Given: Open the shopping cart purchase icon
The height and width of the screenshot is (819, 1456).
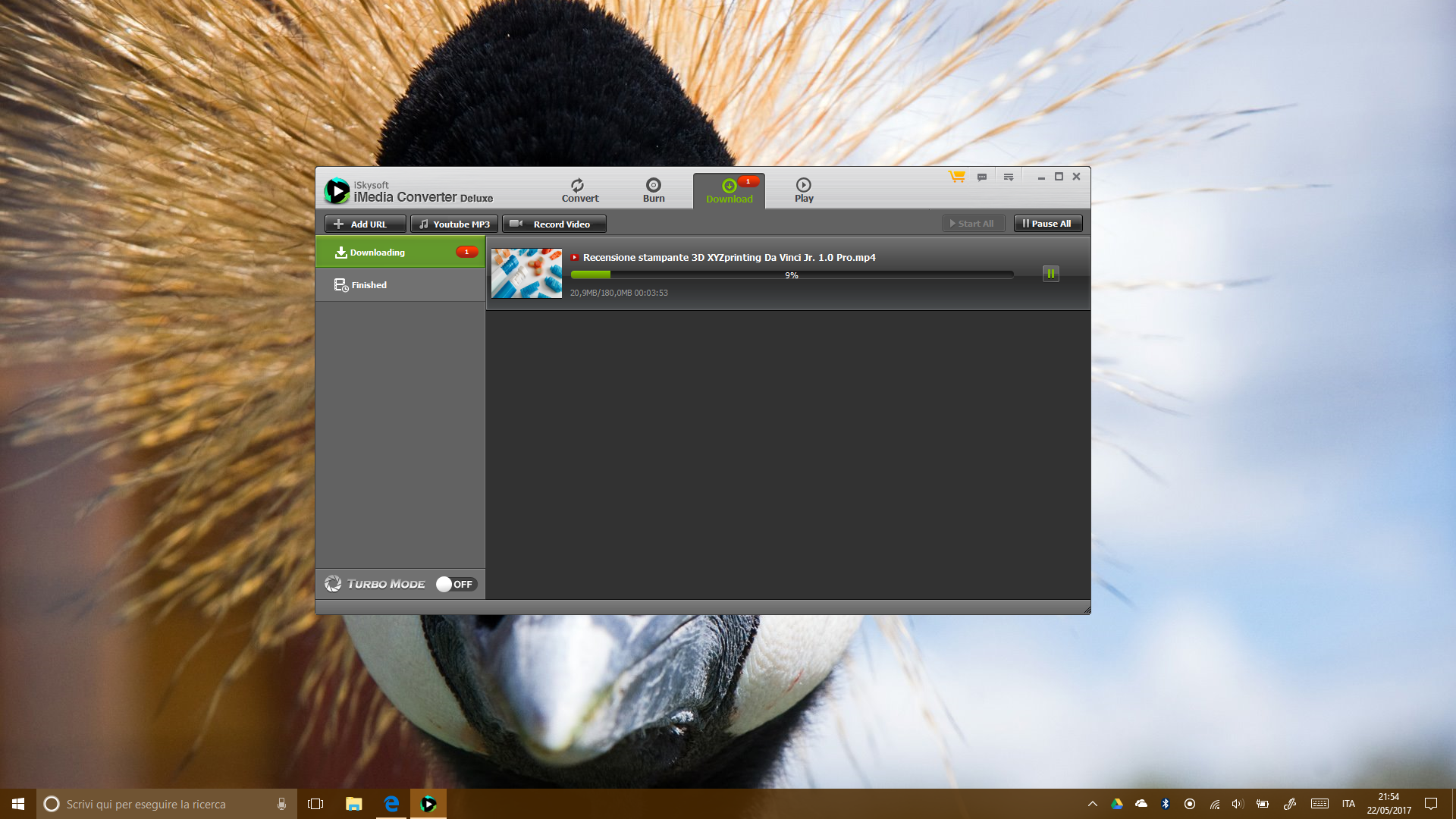Looking at the screenshot, I should pyautogui.click(x=956, y=177).
